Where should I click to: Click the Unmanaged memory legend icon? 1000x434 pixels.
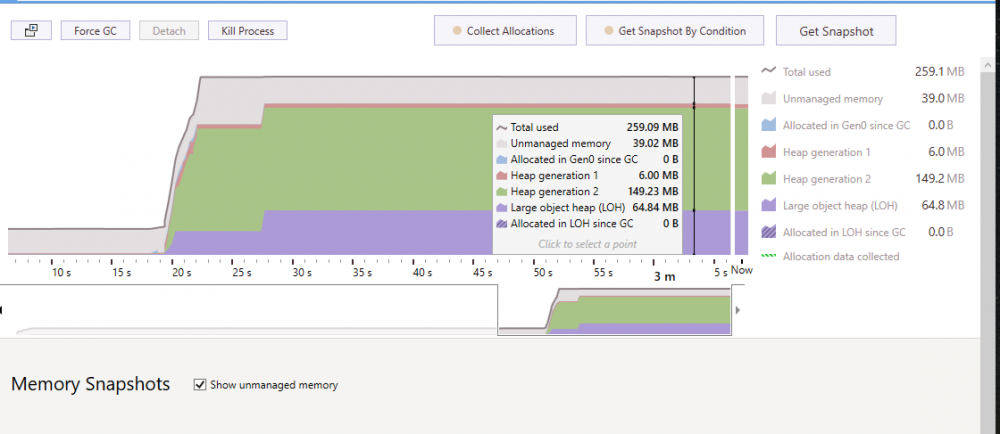click(x=768, y=99)
